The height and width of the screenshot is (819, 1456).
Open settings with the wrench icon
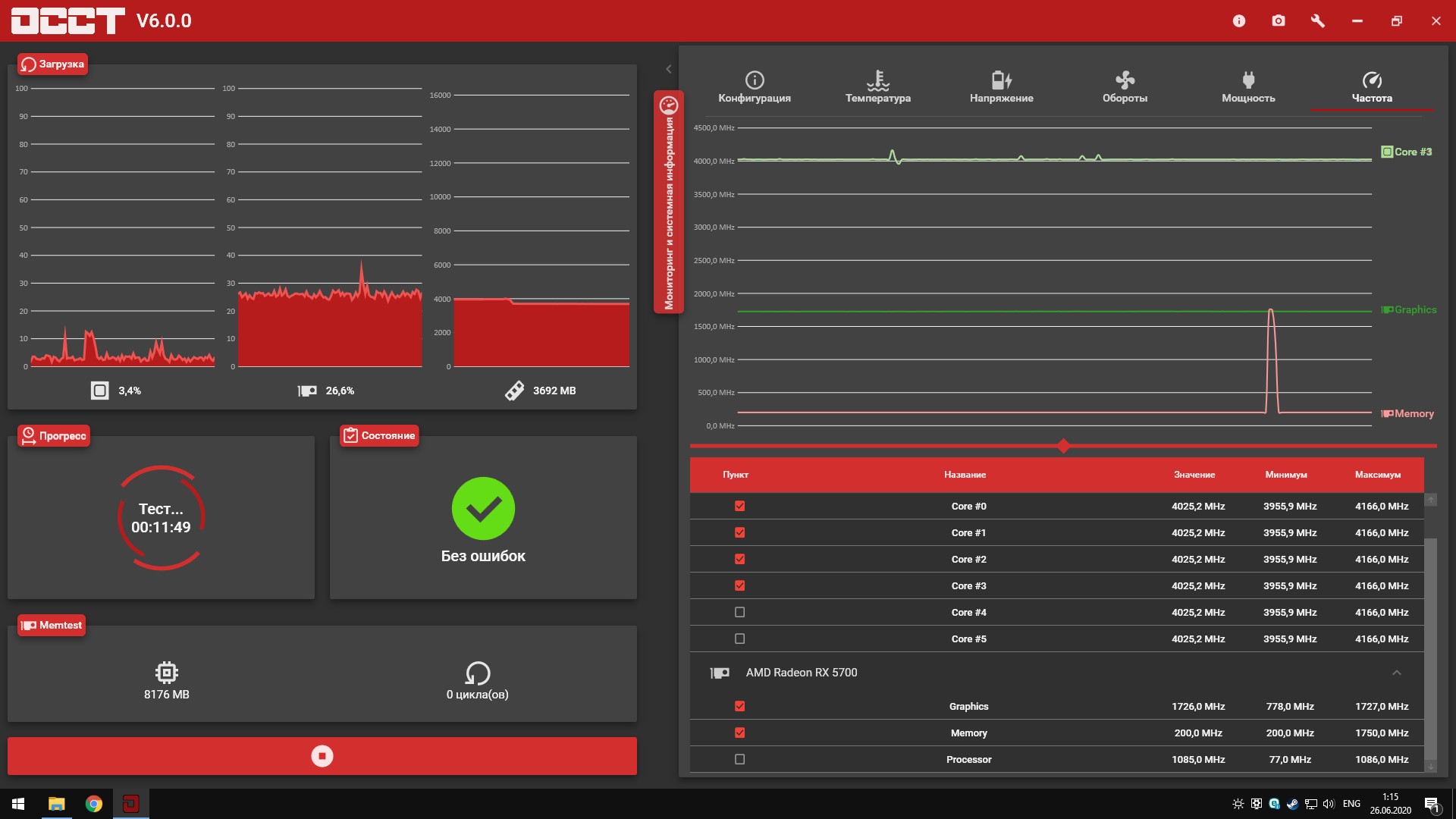pos(1318,21)
